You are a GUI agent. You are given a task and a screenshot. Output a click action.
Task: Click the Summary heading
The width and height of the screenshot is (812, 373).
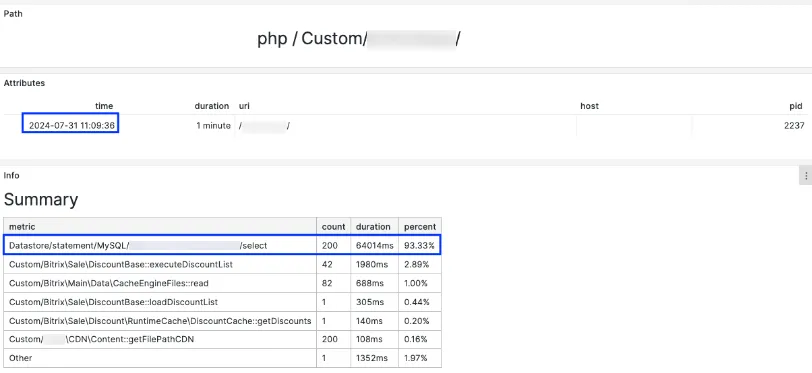[x=41, y=199]
